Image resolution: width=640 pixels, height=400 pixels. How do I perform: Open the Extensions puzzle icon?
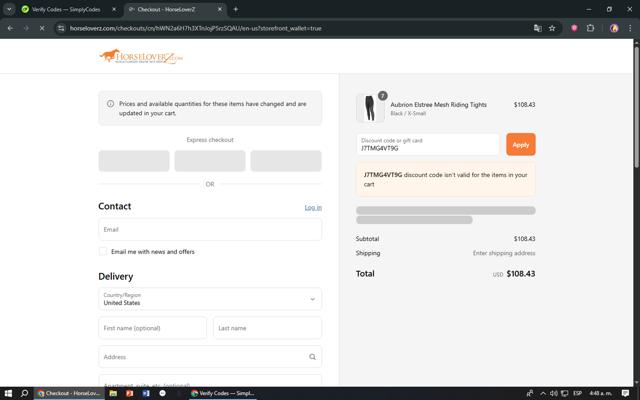[x=590, y=28]
